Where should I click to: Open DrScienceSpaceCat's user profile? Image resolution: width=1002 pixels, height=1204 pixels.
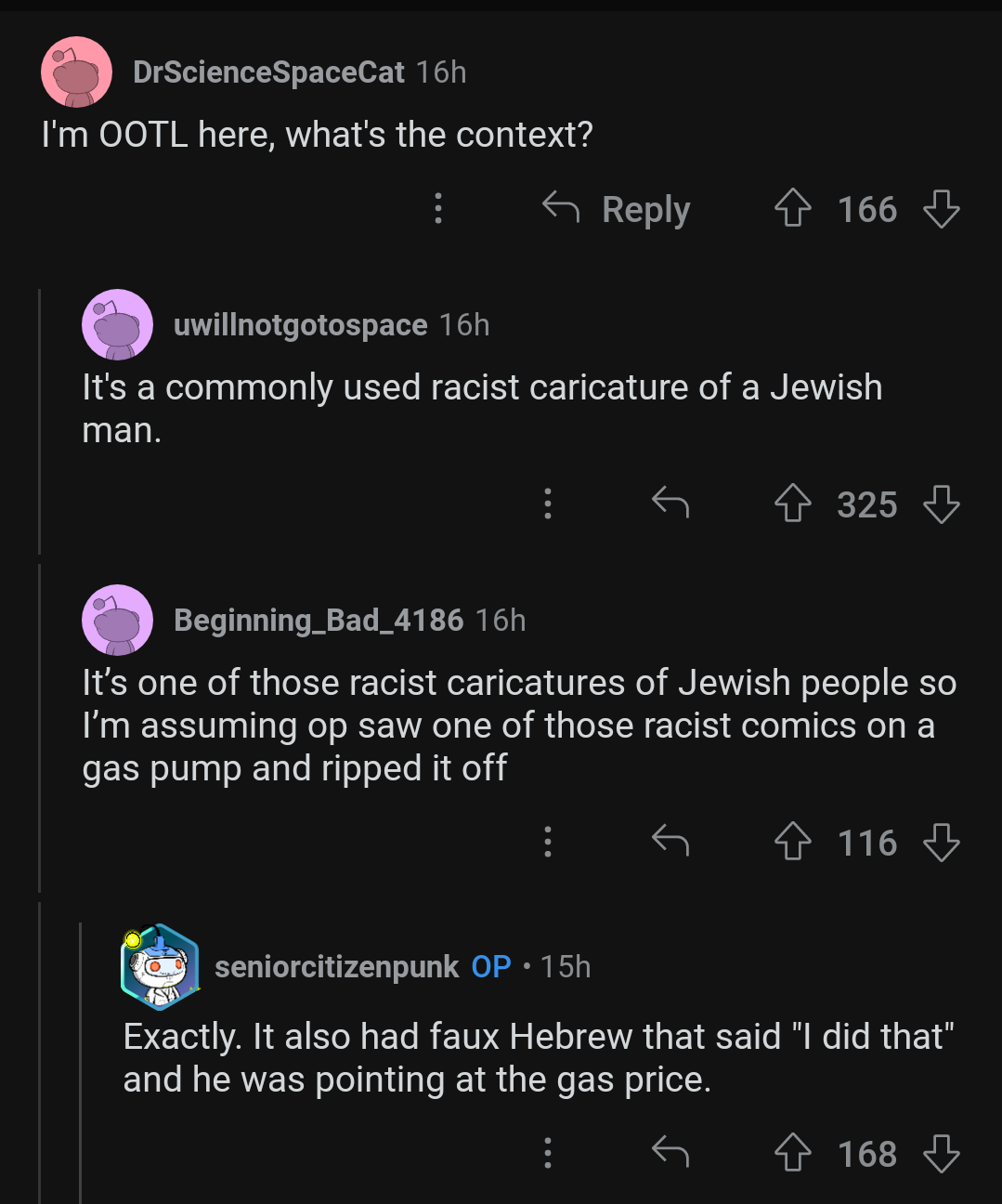point(268,72)
